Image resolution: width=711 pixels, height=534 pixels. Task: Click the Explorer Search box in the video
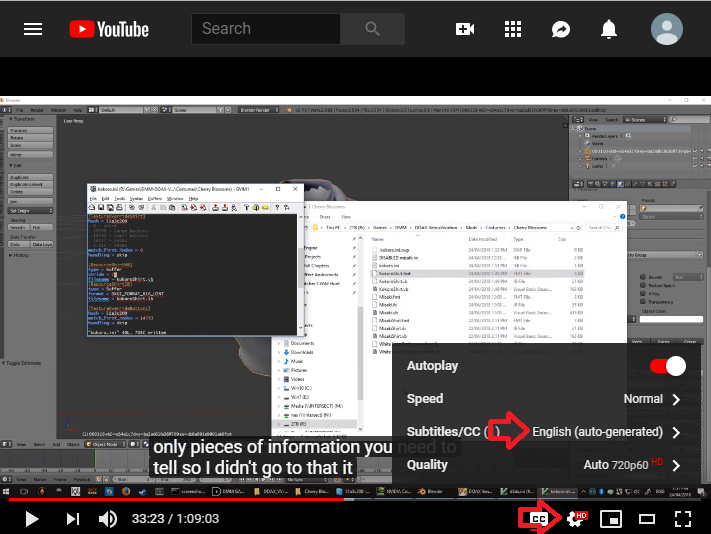click(603, 228)
